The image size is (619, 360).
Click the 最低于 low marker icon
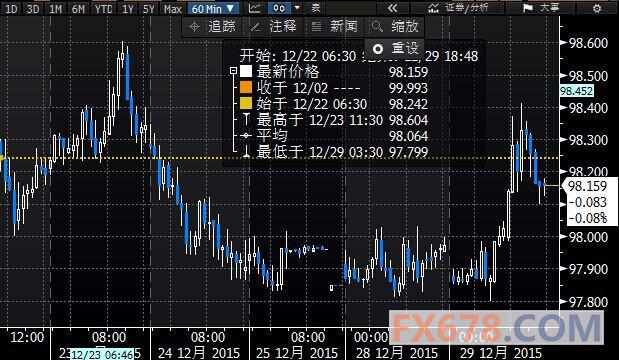[246, 152]
